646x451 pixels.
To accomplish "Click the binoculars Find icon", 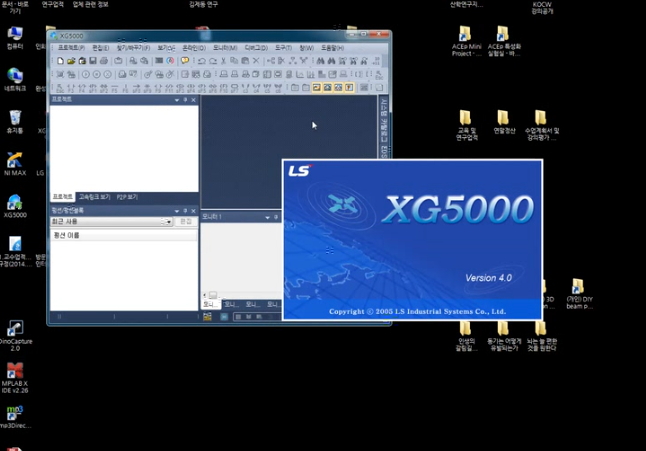I will [320, 61].
